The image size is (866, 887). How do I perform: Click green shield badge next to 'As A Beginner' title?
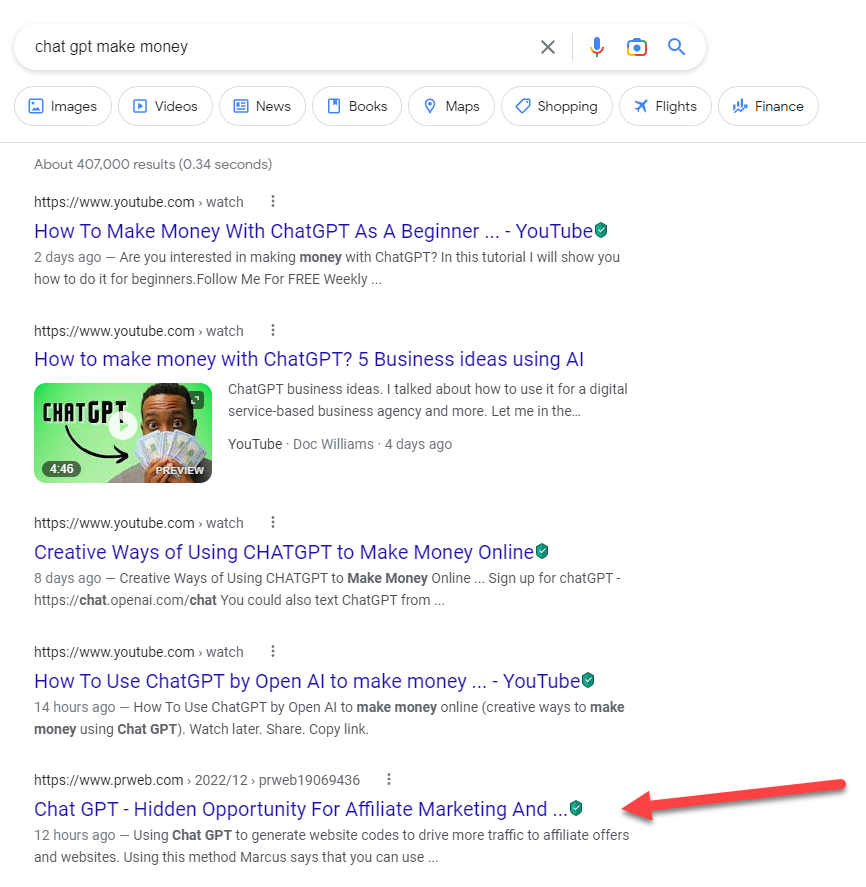click(x=601, y=230)
